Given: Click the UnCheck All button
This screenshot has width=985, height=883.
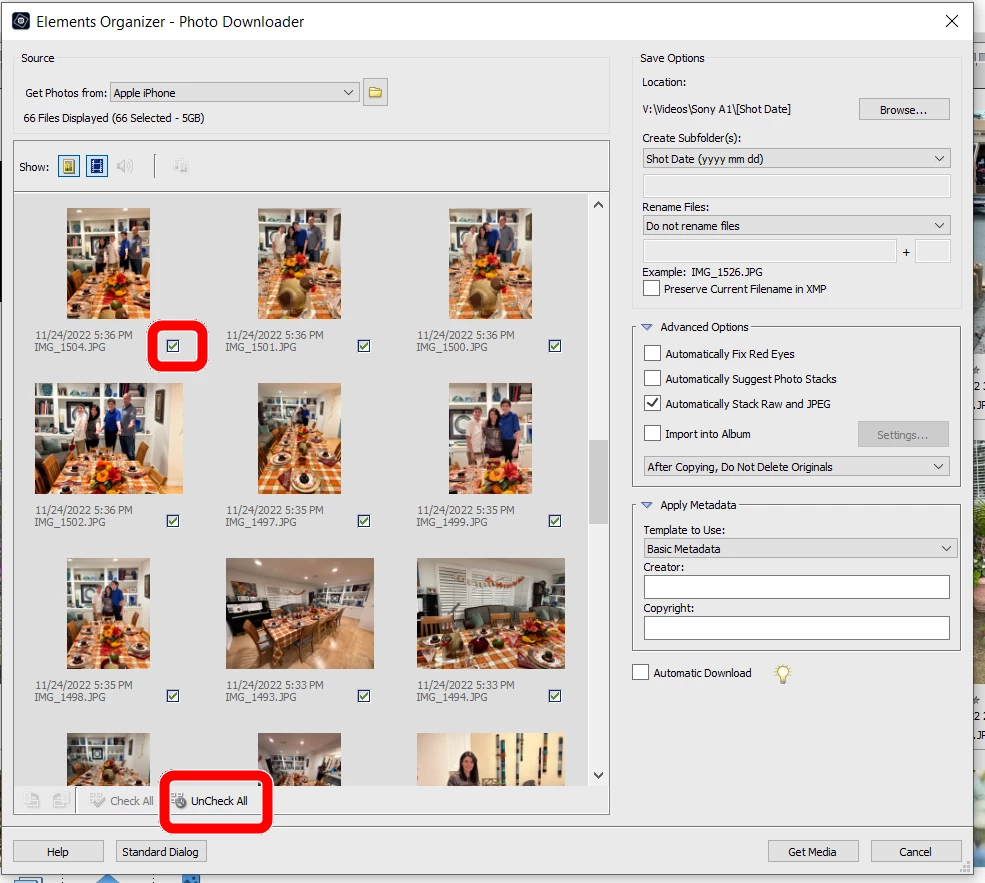Looking at the screenshot, I should [x=210, y=801].
